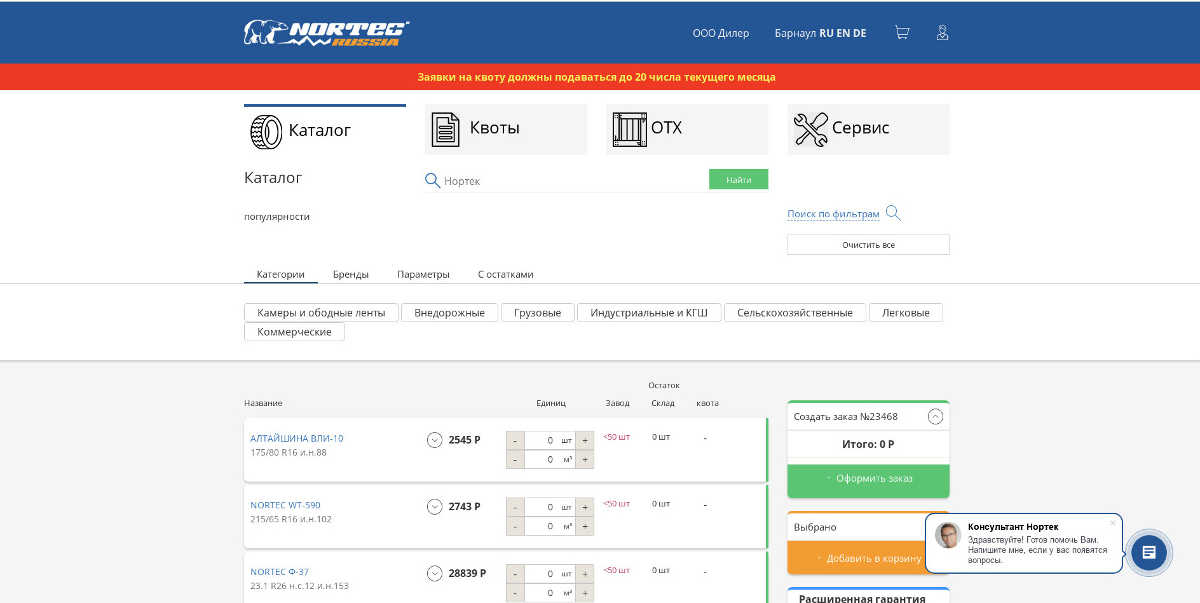Open the shopping cart icon in header
1200x603 pixels.
pos(902,32)
